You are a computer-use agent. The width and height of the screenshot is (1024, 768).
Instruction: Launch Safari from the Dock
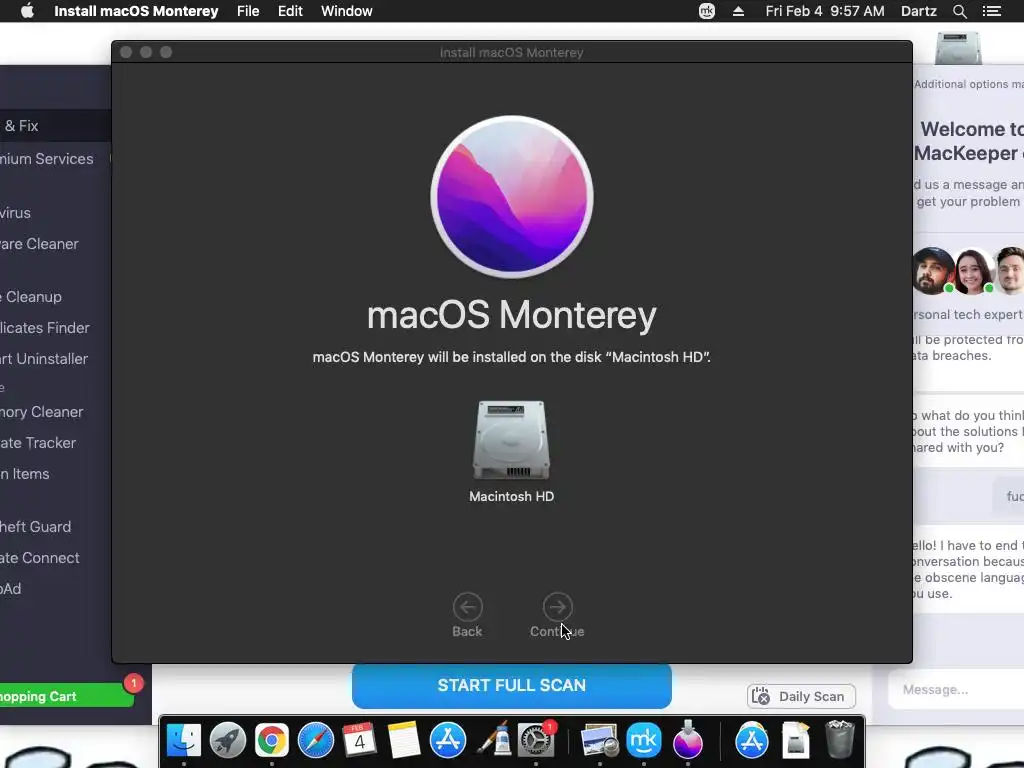[316, 741]
